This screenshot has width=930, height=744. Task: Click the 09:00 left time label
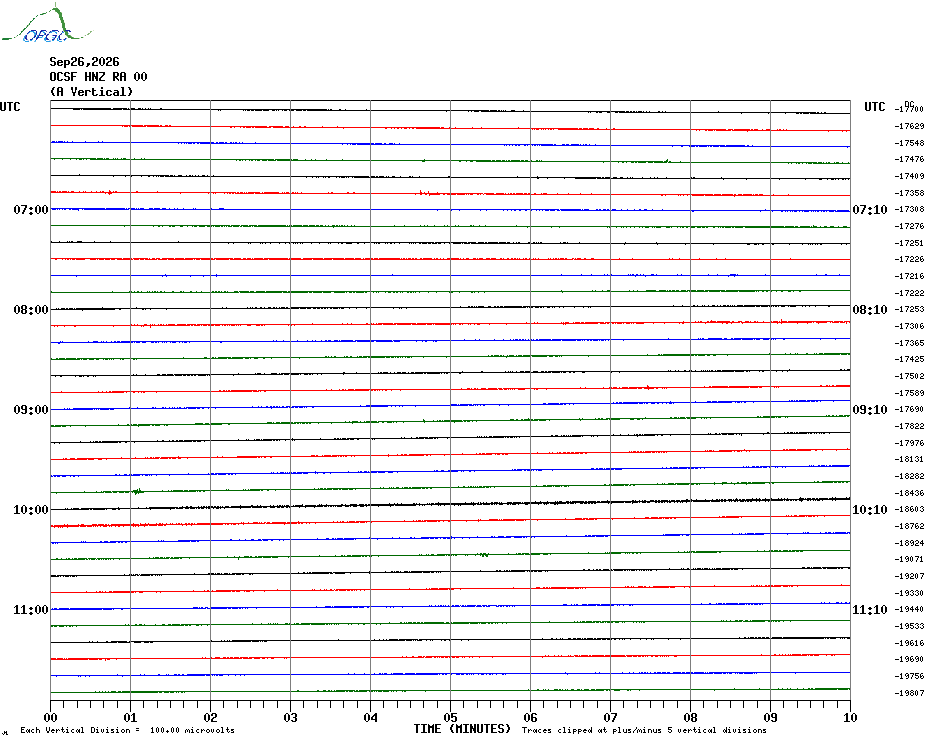[x=31, y=410]
